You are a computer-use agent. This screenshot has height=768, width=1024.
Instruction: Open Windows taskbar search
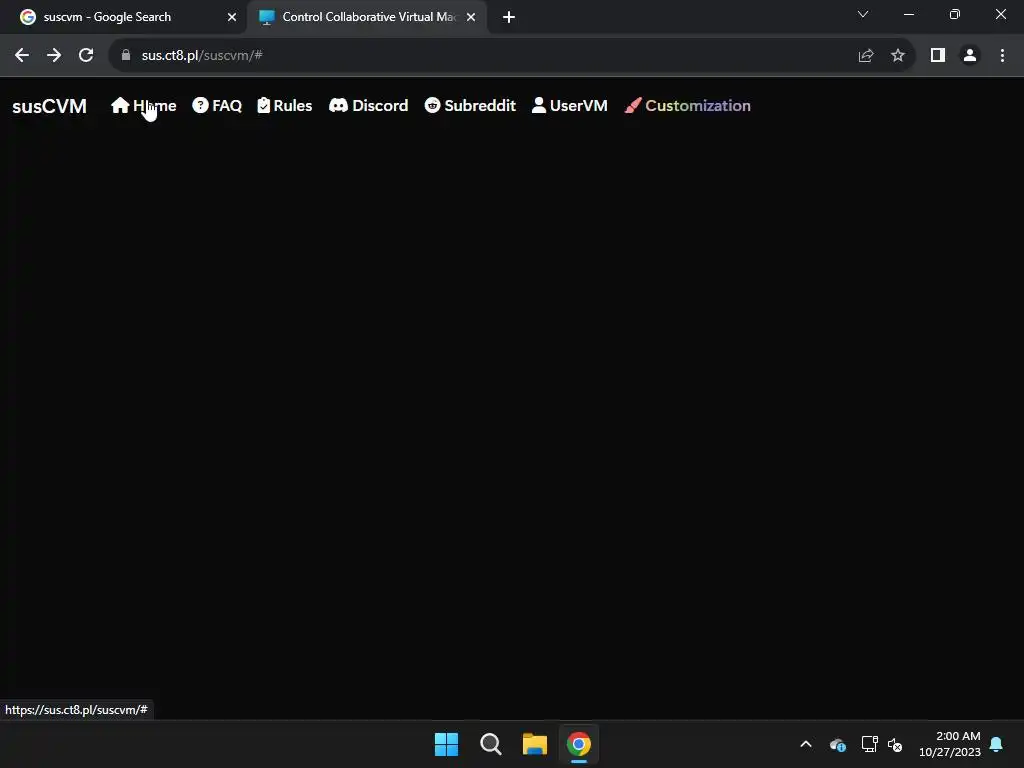490,744
